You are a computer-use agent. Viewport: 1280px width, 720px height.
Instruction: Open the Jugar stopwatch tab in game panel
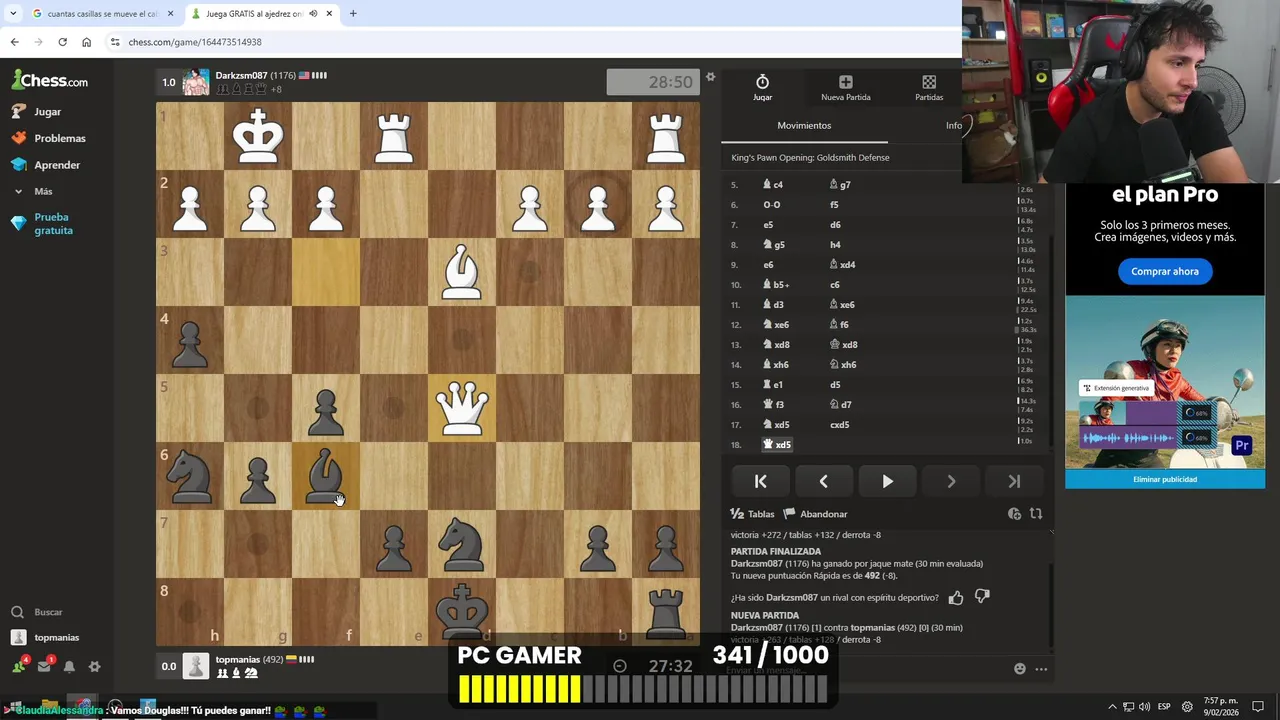[762, 88]
